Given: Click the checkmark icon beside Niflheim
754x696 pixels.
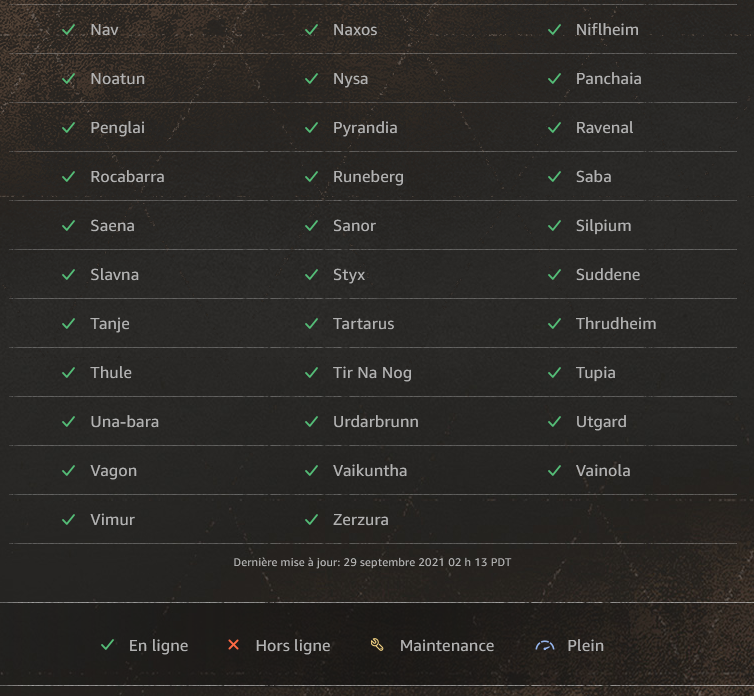Looking at the screenshot, I should tap(555, 30).
